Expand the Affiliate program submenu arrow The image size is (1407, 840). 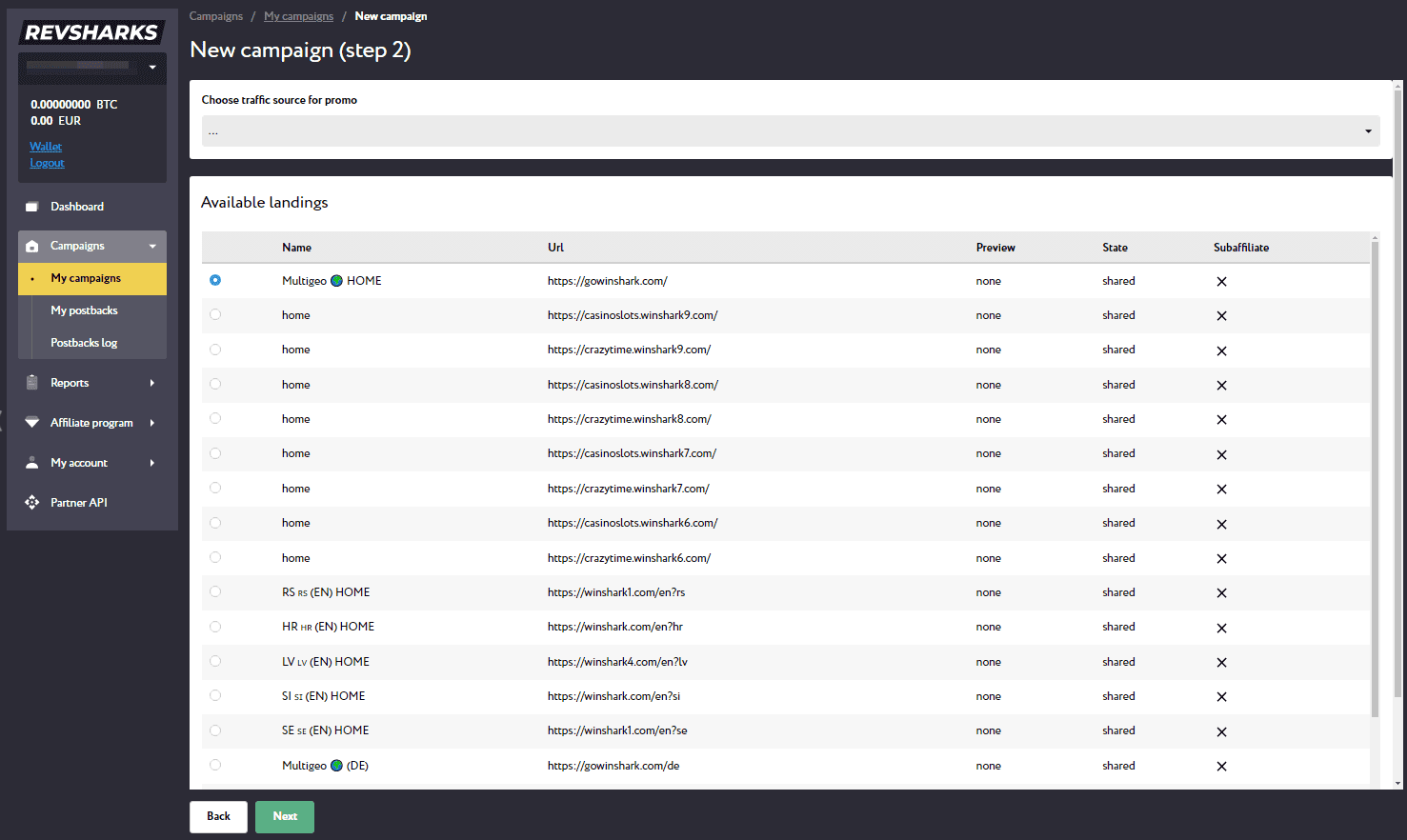click(152, 423)
